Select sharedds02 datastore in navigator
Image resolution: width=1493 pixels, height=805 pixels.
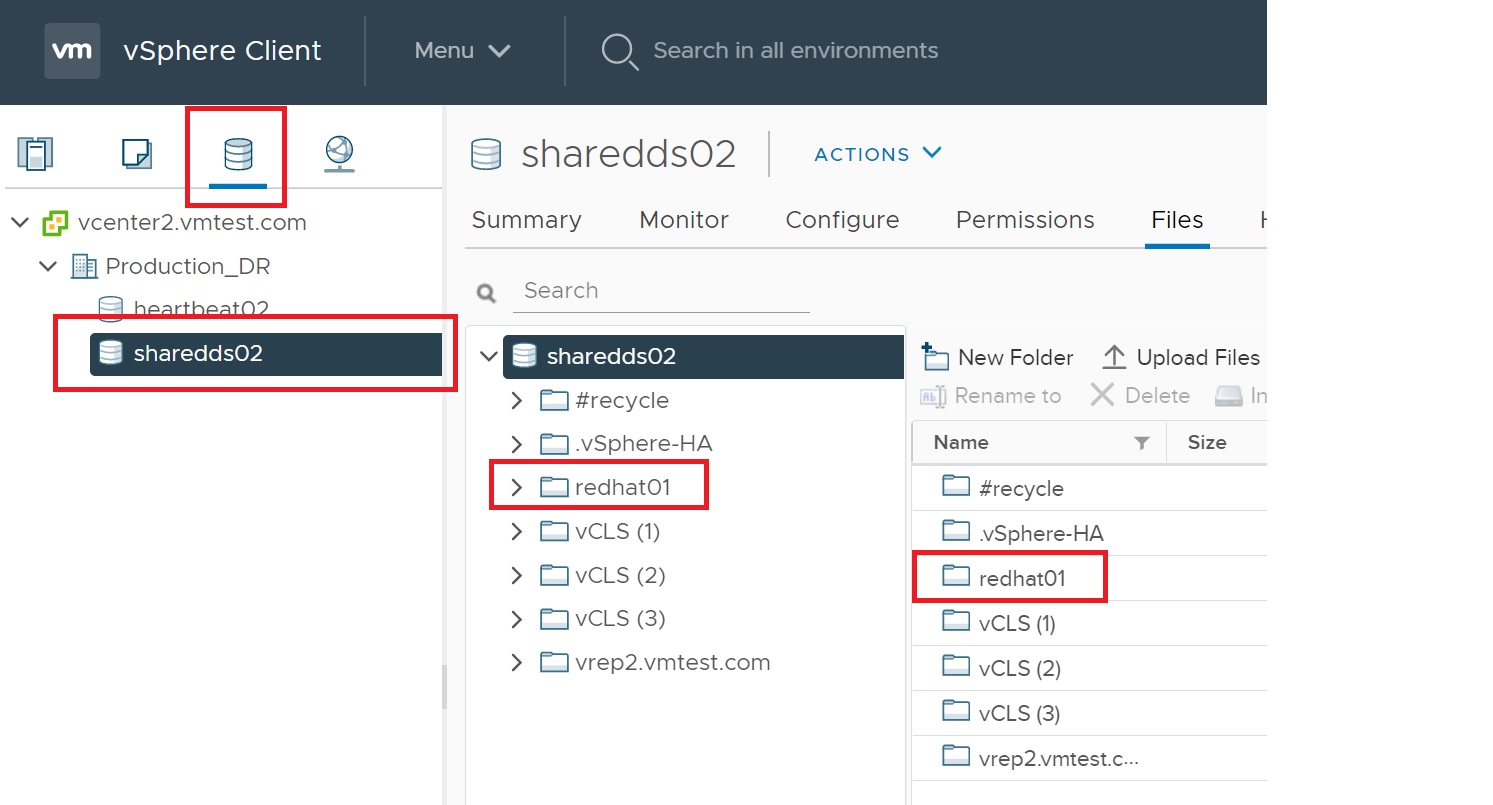[x=266, y=353]
